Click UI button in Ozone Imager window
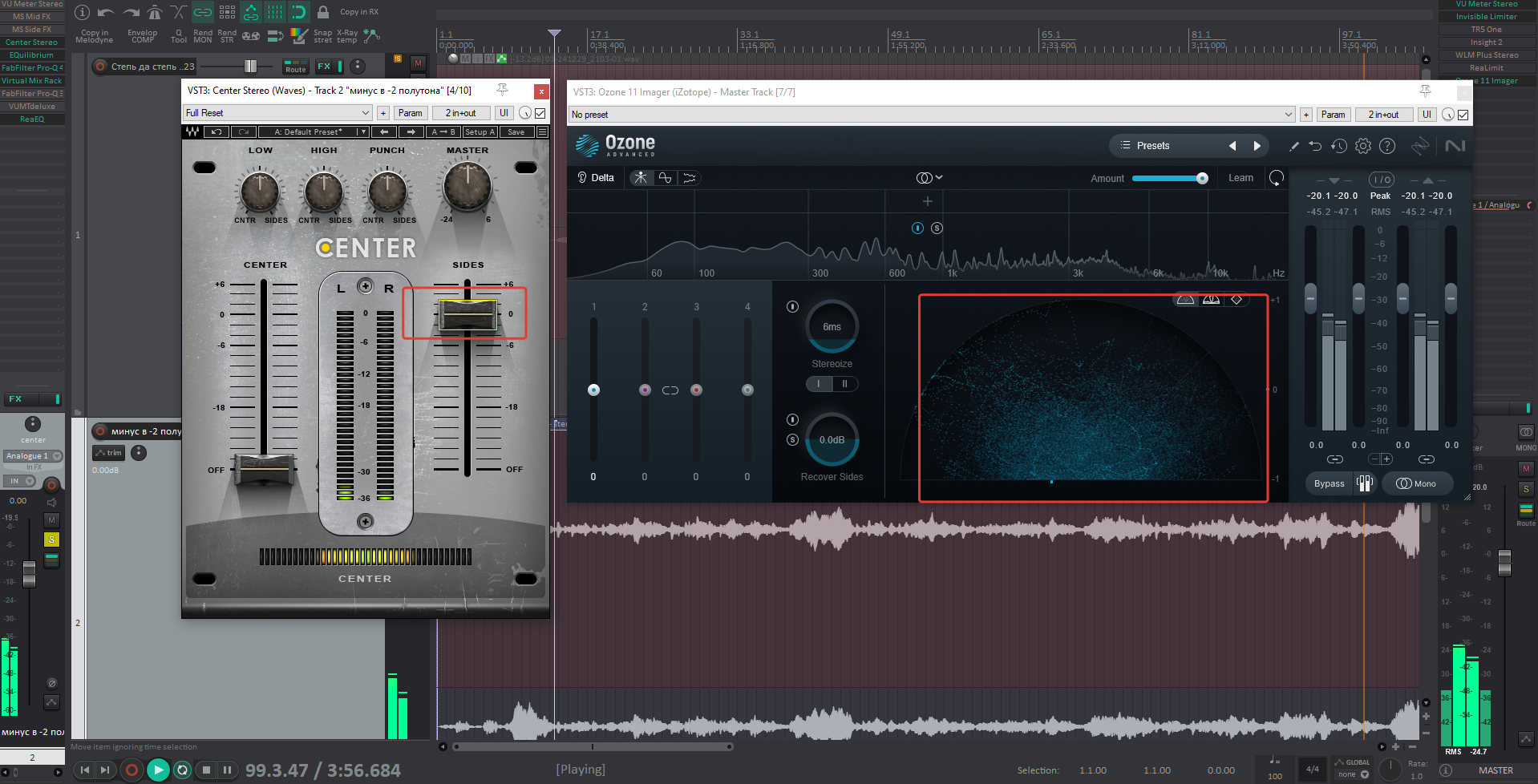The width and height of the screenshot is (1538, 784). coord(1427,115)
